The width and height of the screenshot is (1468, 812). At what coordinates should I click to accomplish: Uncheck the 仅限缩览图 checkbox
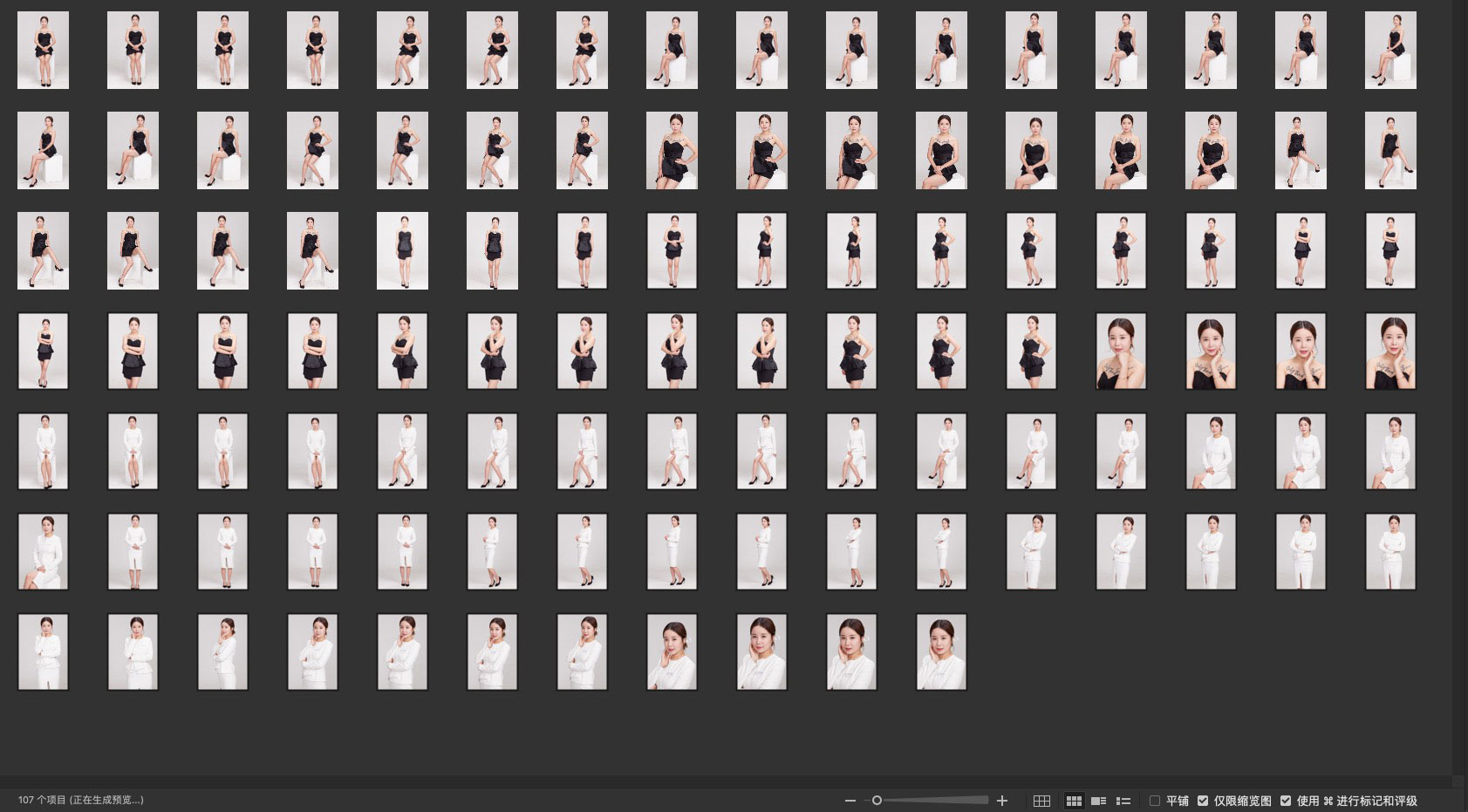pos(1203,801)
